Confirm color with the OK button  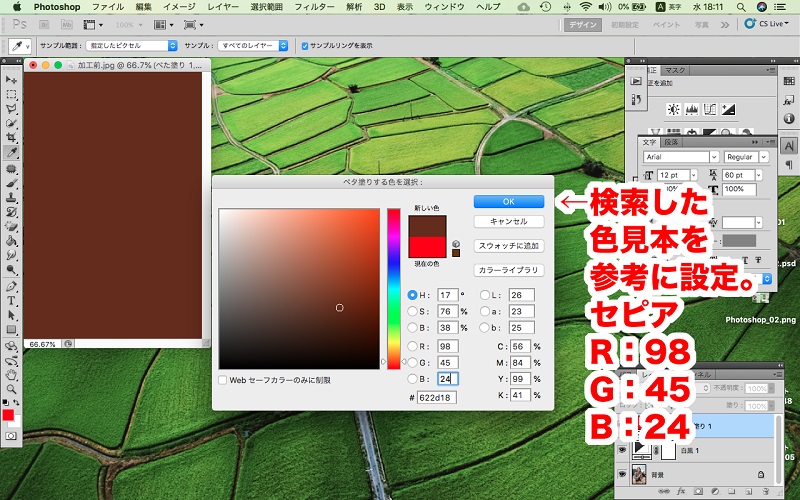[509, 202]
